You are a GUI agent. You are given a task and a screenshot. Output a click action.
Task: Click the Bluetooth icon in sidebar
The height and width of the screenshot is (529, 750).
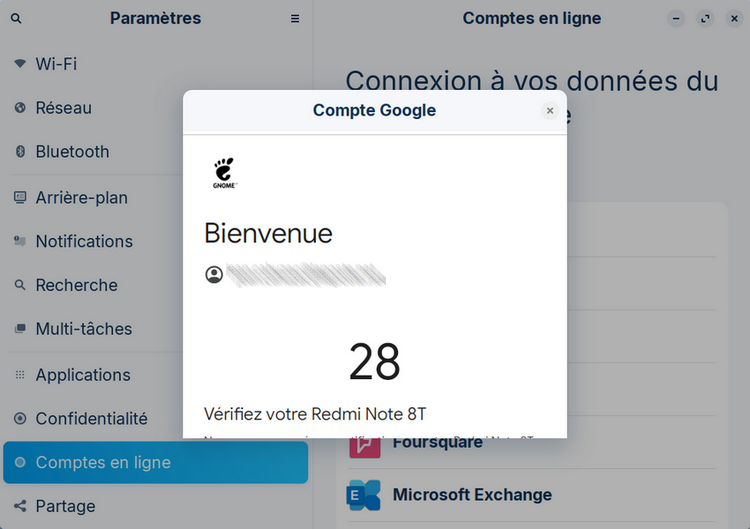[x=20, y=152]
